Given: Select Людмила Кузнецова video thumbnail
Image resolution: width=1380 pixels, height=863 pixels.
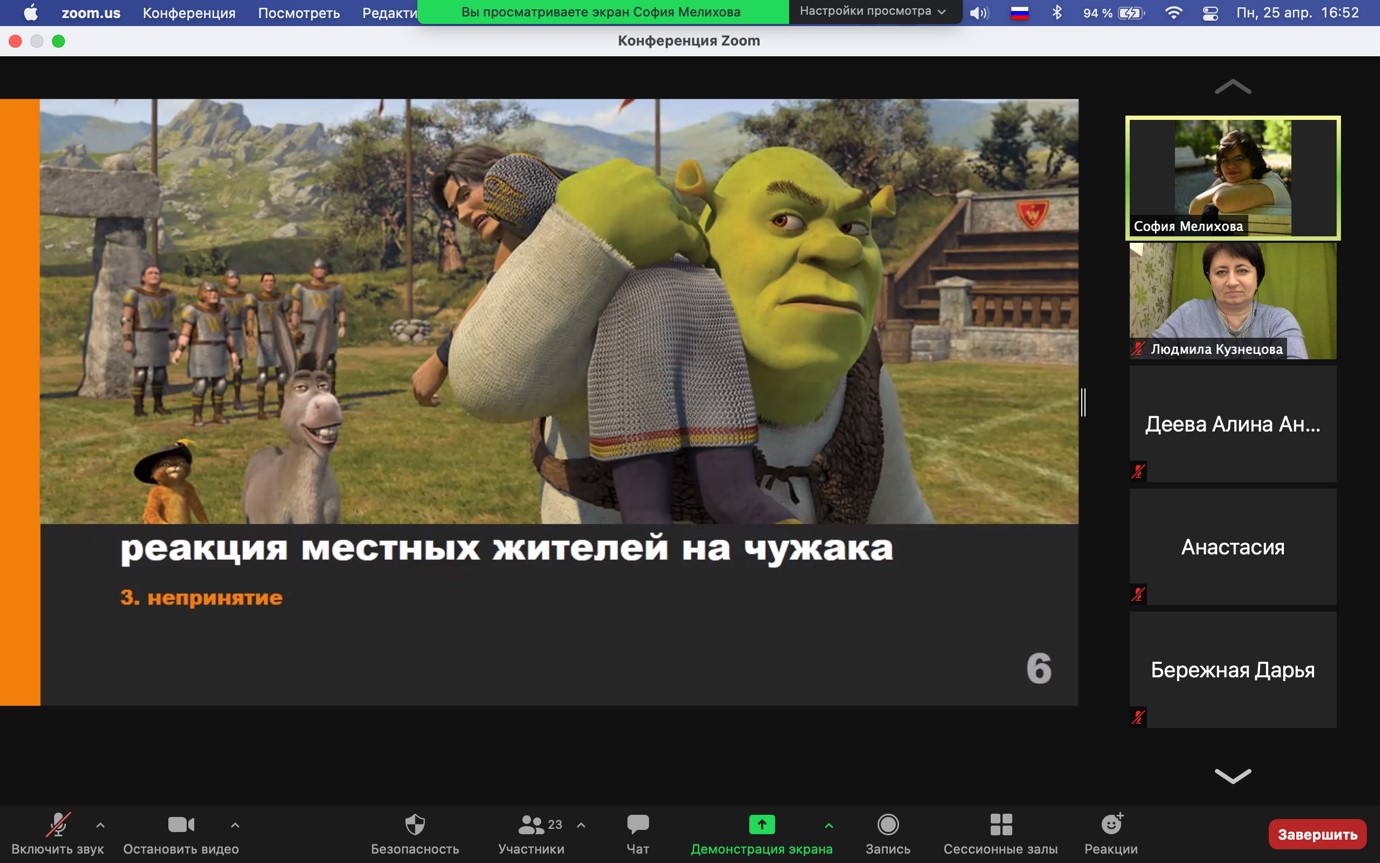Looking at the screenshot, I should coord(1233,301).
